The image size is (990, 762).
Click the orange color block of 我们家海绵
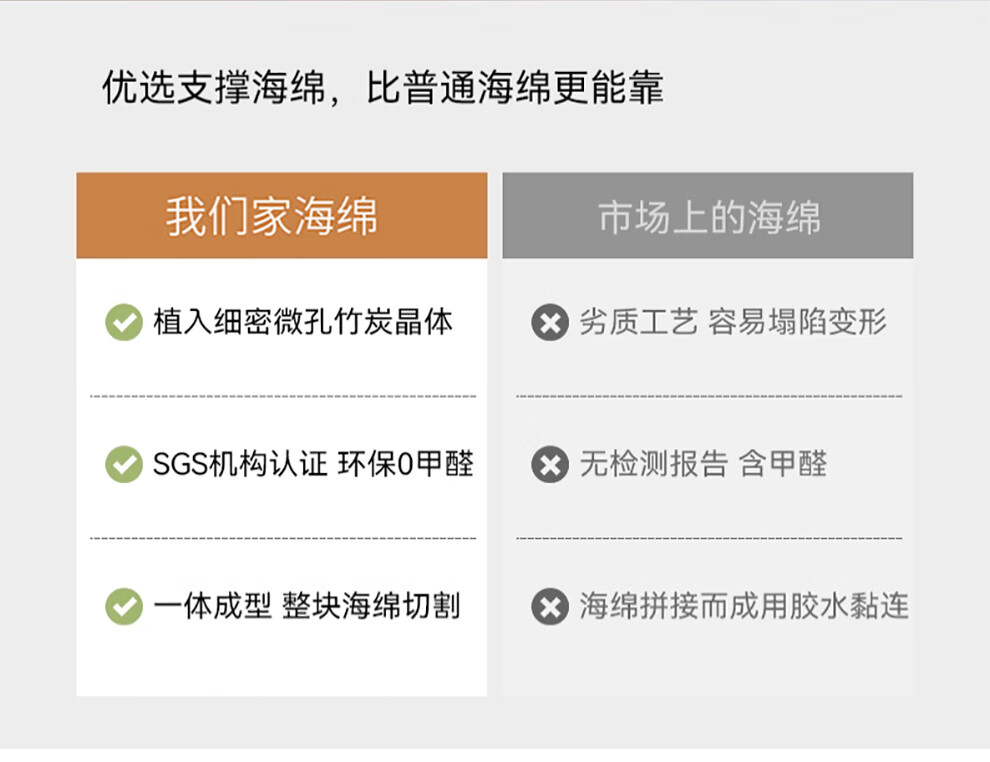click(x=282, y=215)
